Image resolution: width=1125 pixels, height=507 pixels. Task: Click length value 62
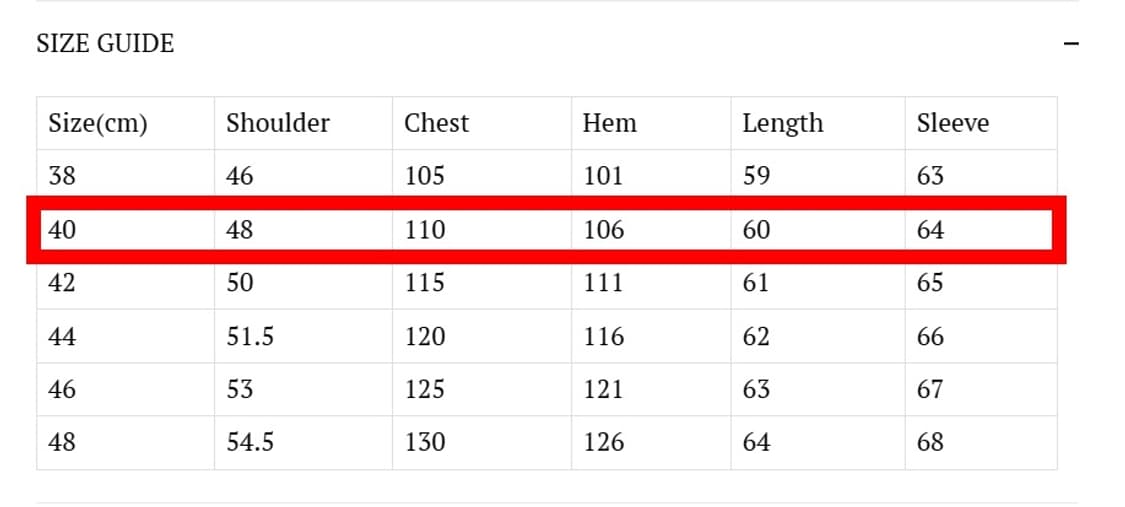756,337
